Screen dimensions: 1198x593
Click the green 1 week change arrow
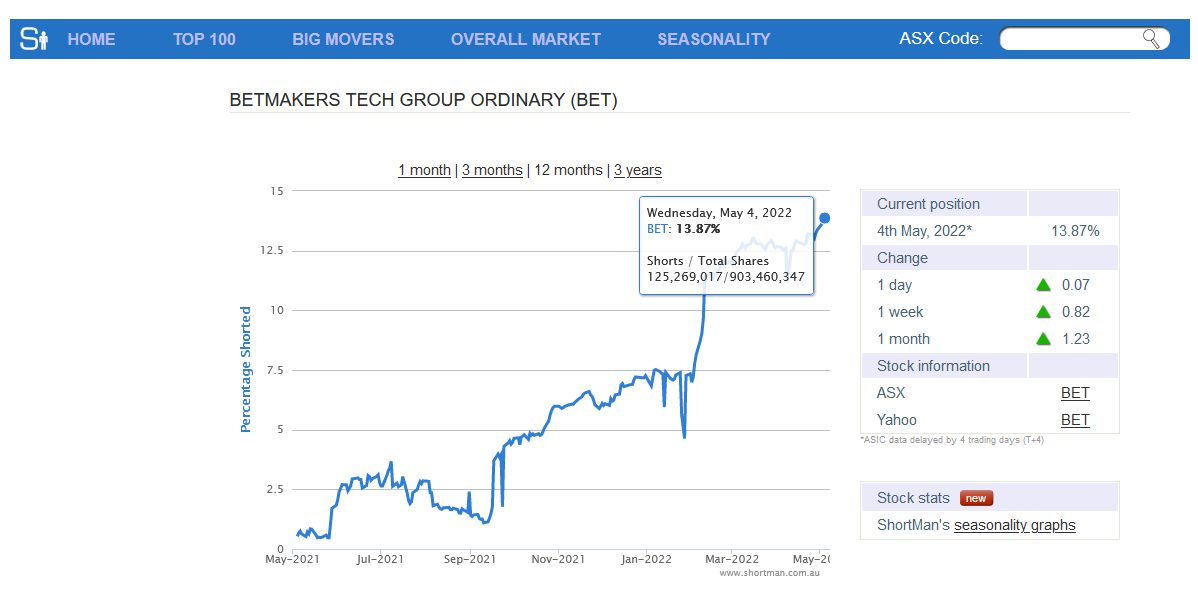tap(1043, 312)
